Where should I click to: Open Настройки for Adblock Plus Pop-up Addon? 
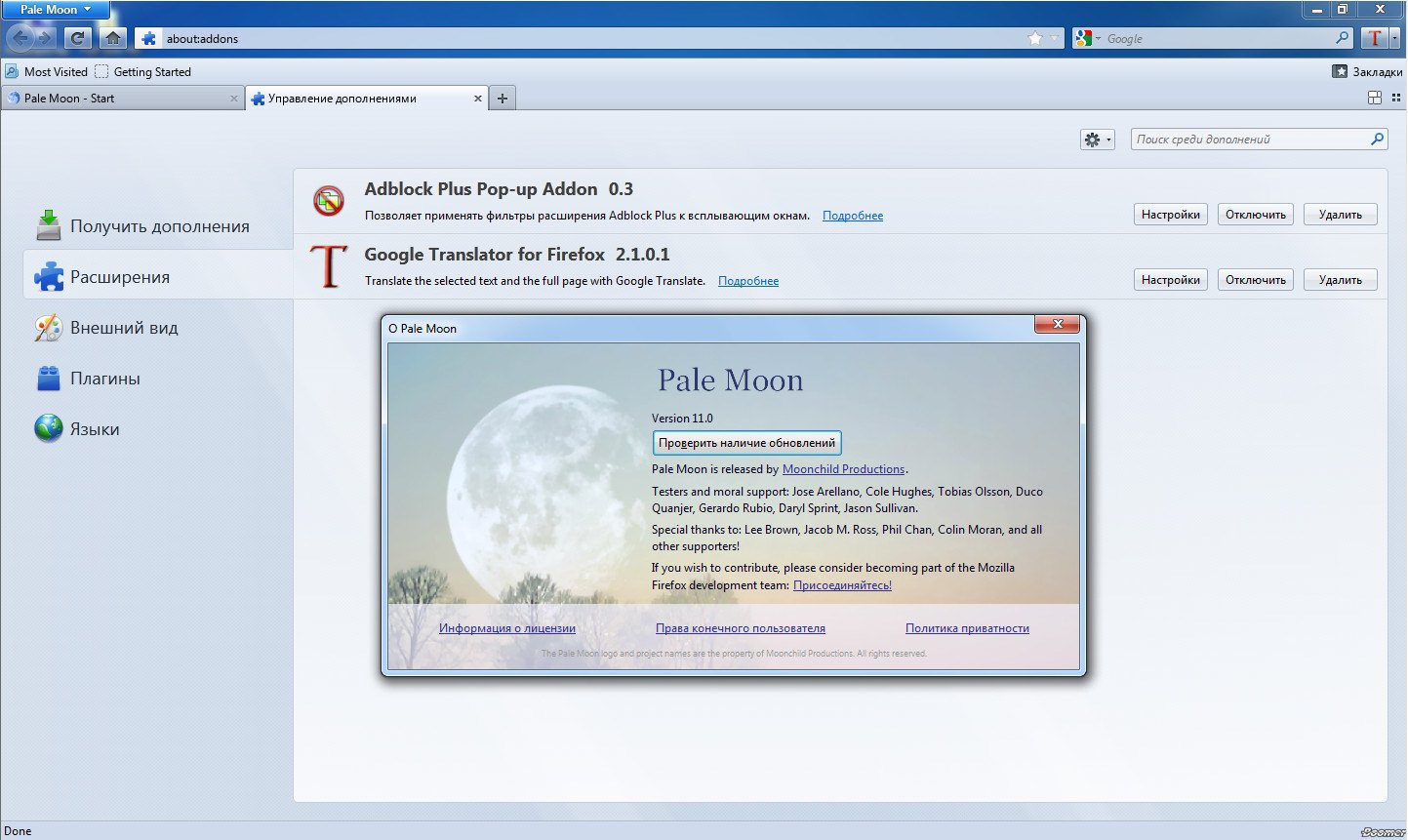[x=1171, y=215]
